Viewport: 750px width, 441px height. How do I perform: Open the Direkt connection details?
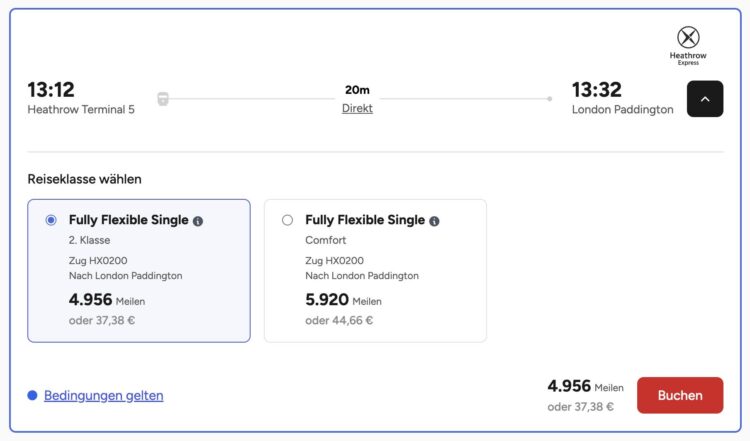click(x=357, y=109)
